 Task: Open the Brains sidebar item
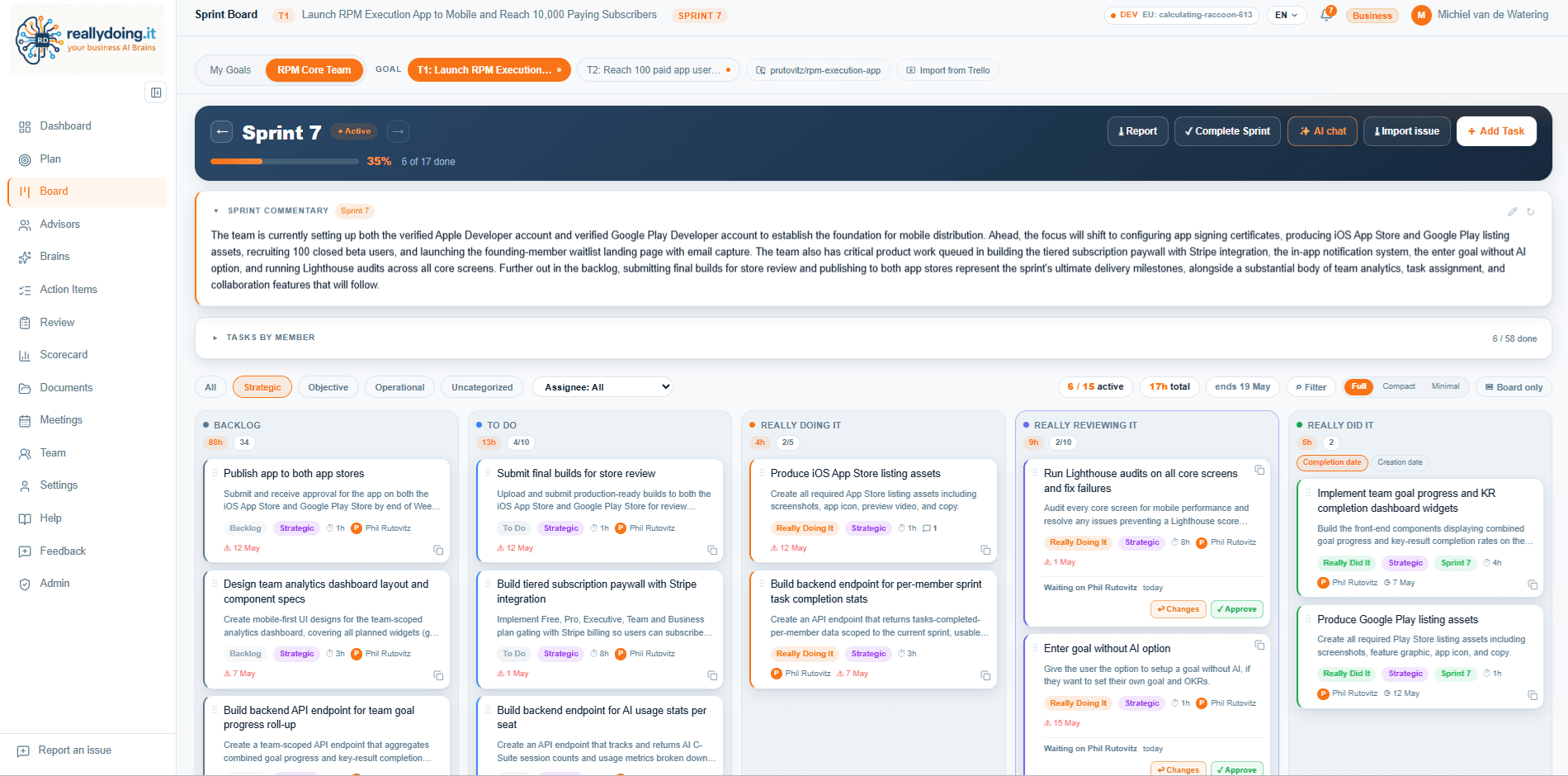click(87, 257)
